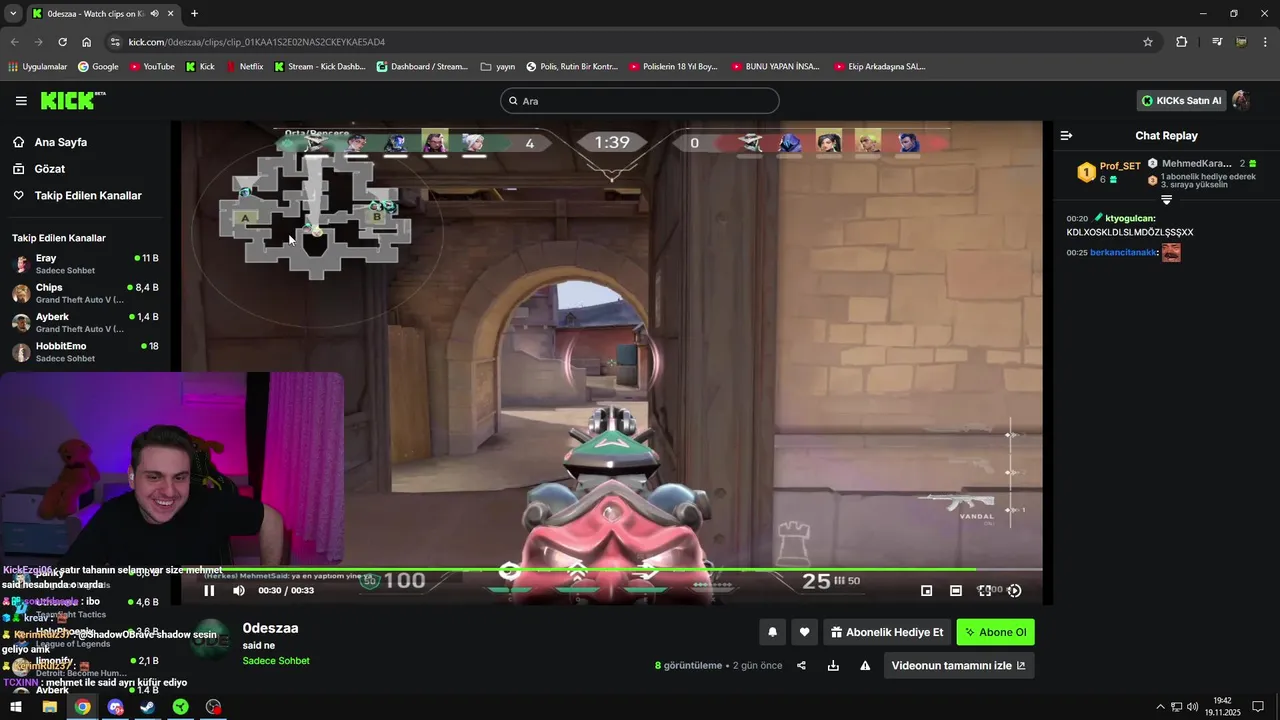Open the Kick hamburger sidebar menu
This screenshot has width=1280, height=720.
click(21, 101)
